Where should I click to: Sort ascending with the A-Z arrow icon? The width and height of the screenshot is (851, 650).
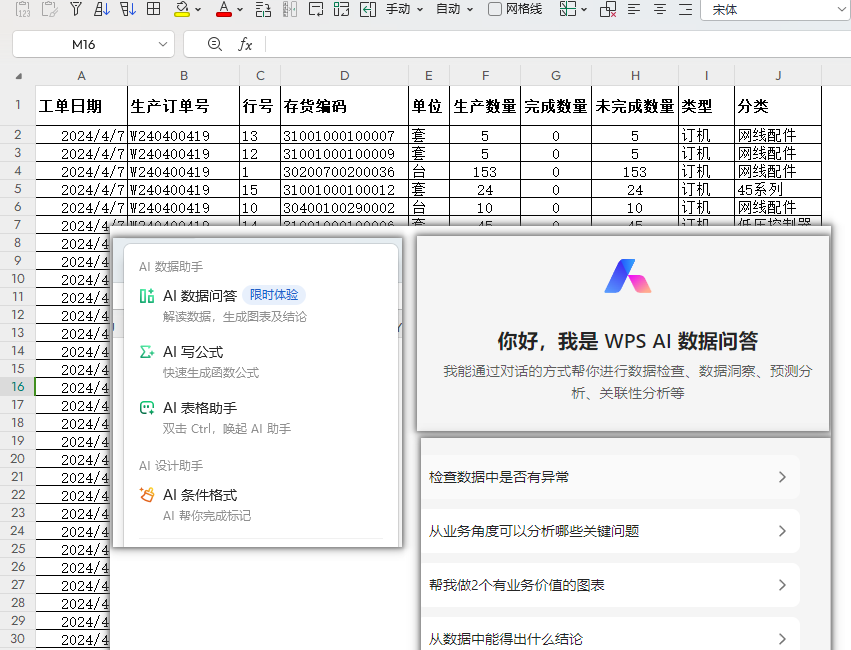pos(101,9)
